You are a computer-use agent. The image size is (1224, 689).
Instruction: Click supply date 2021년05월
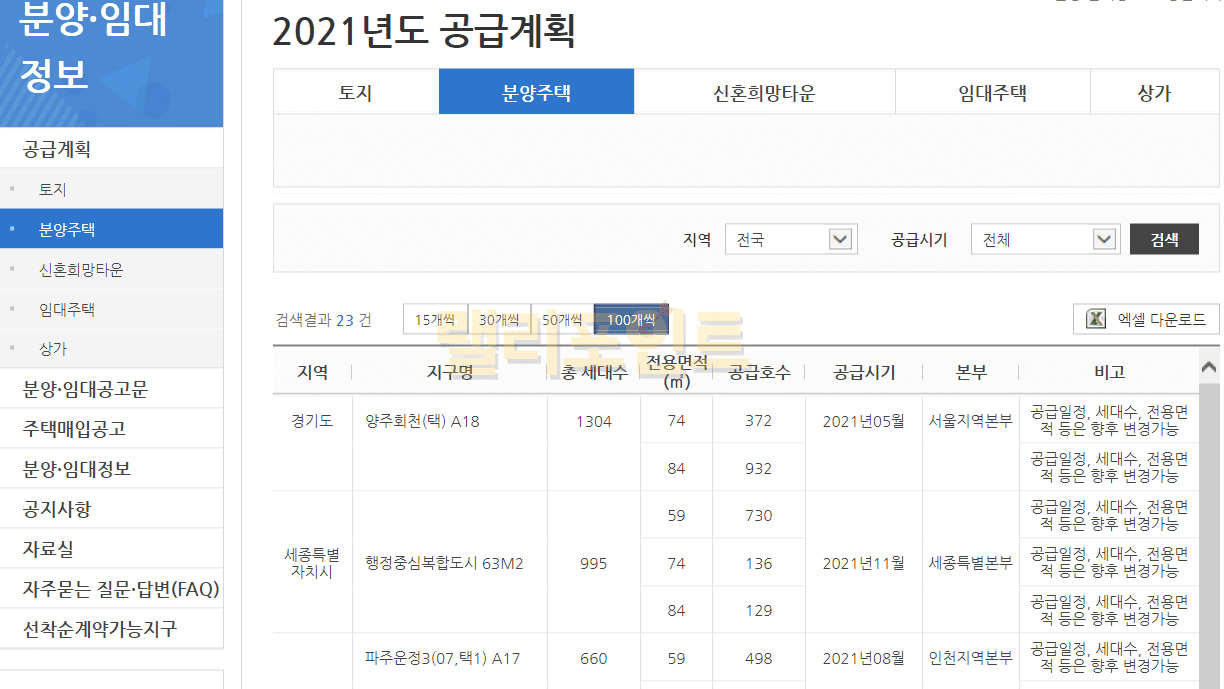pos(864,421)
